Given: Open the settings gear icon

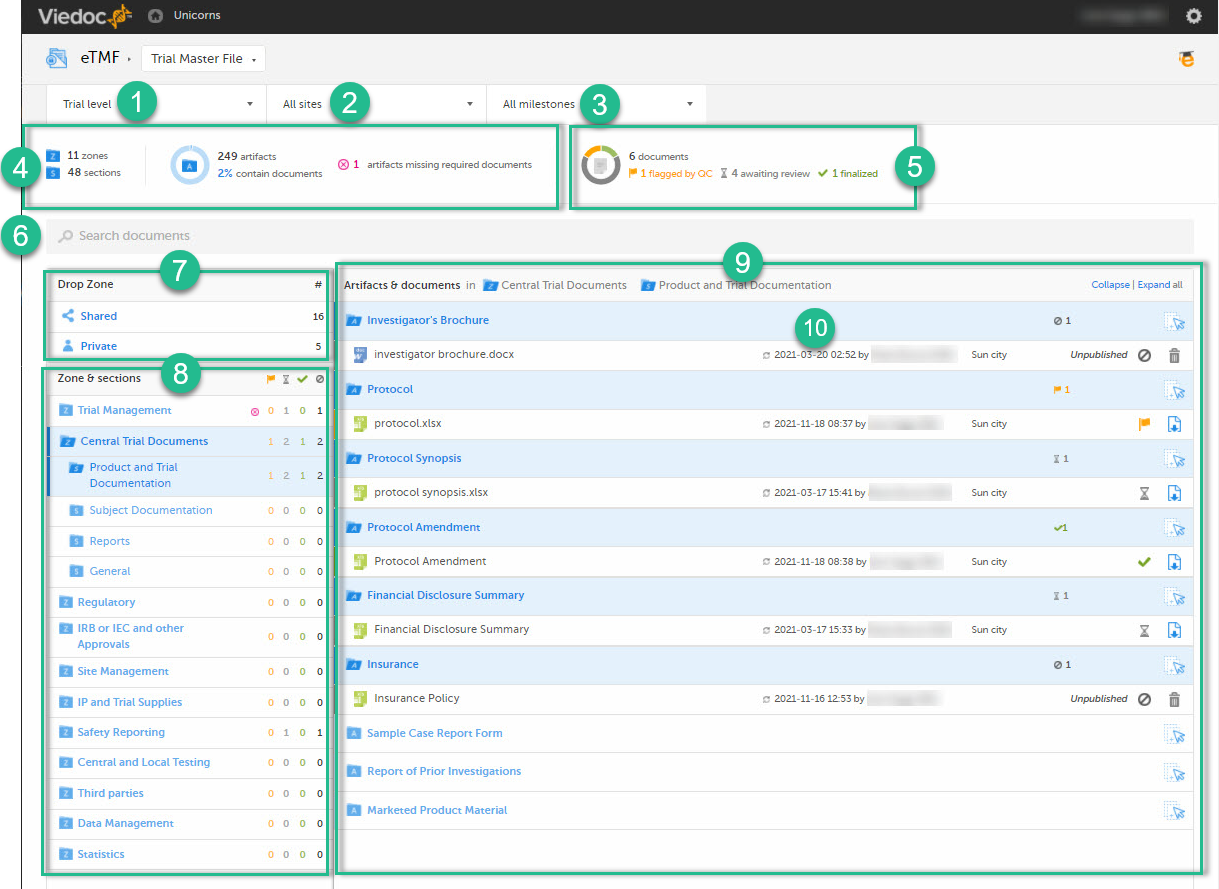Looking at the screenshot, I should point(1193,16).
